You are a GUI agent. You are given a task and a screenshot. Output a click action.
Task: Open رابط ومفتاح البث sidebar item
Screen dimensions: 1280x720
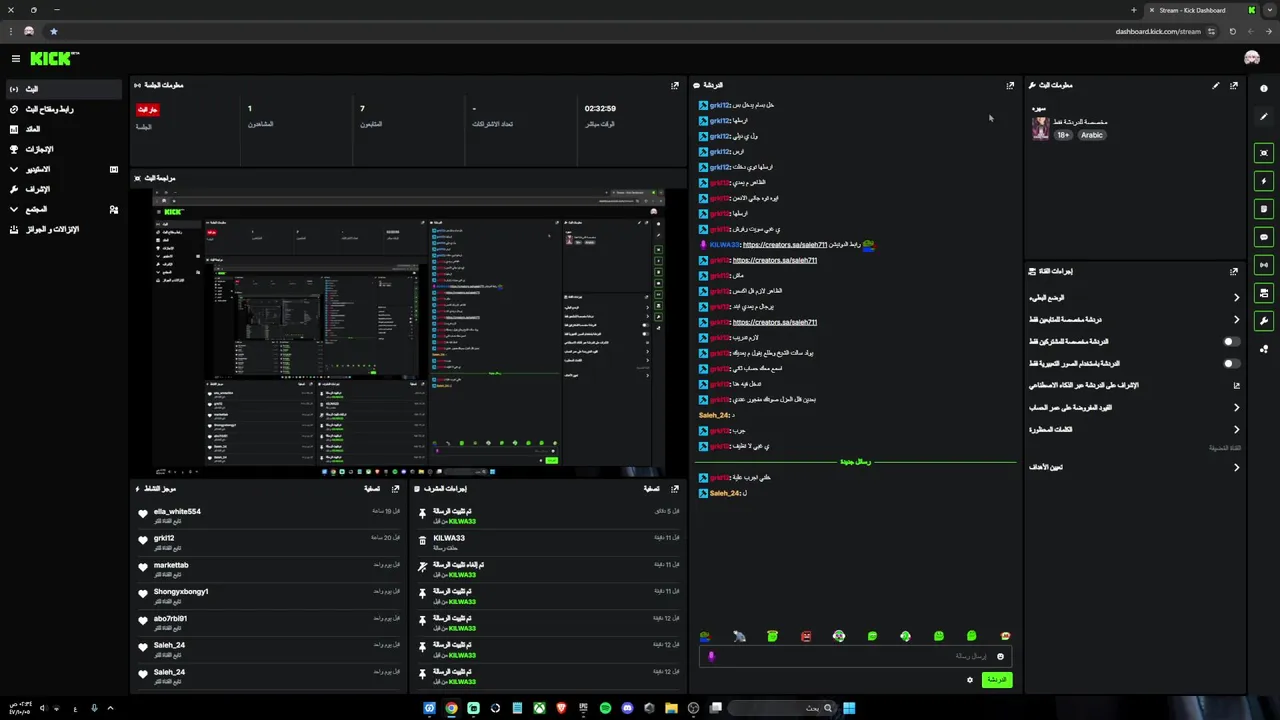pos(62,109)
